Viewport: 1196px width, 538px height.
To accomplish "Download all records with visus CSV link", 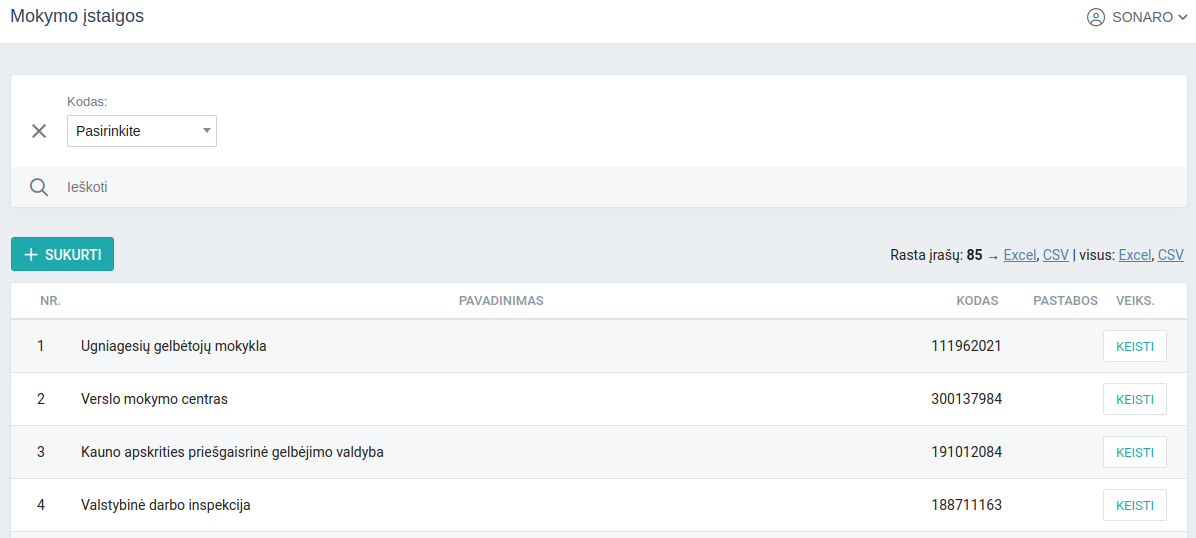I will click(1171, 255).
